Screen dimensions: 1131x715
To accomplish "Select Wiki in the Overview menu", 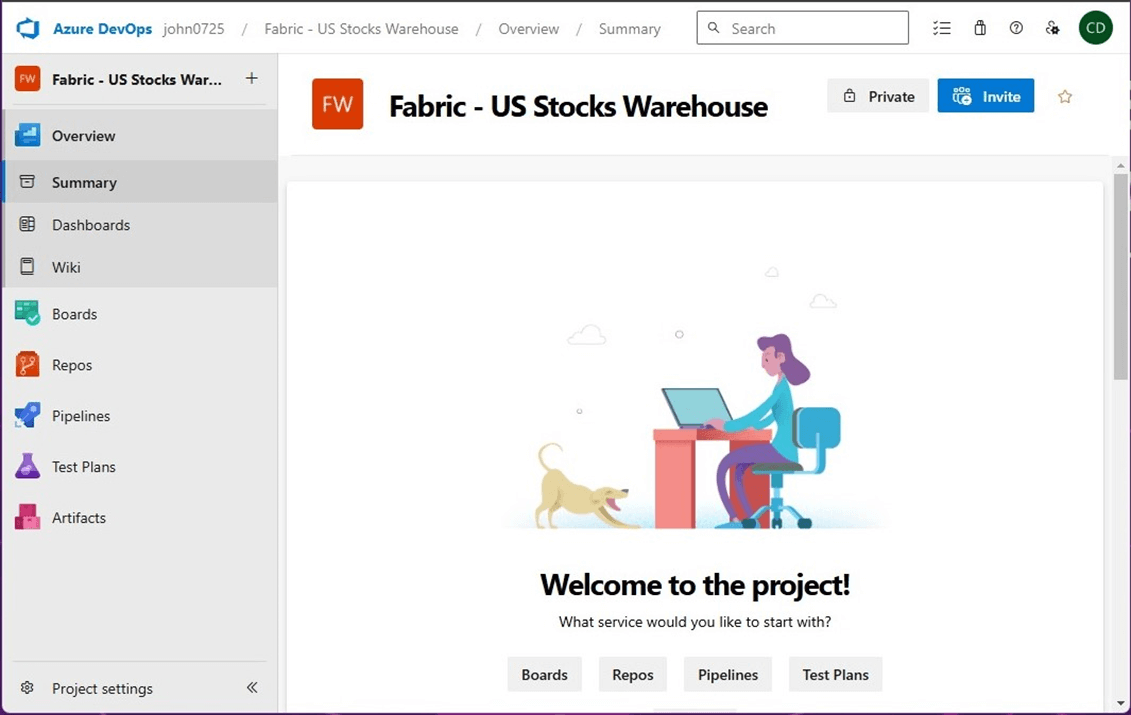I will tap(66, 267).
